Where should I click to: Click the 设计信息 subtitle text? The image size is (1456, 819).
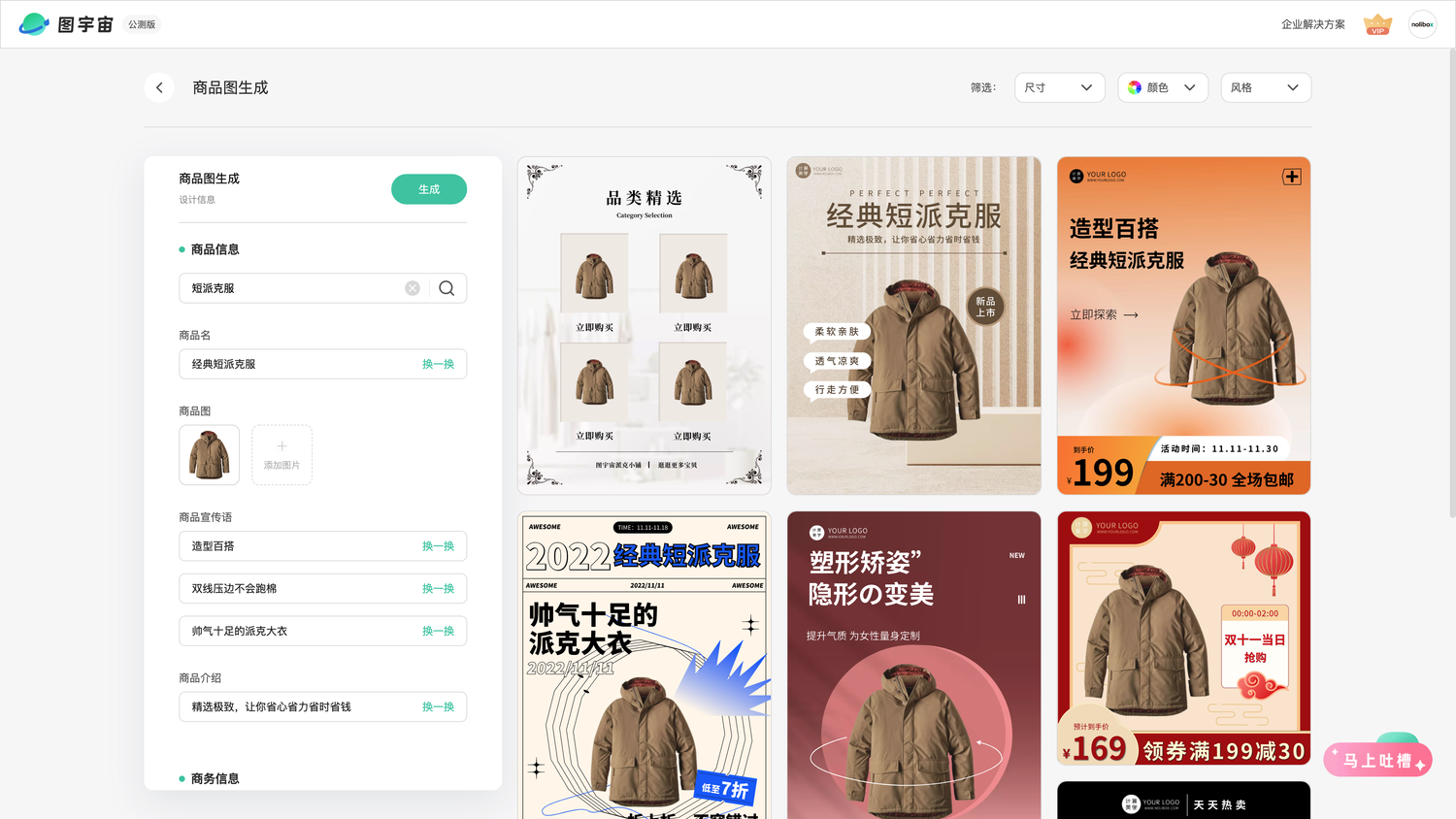[197, 200]
